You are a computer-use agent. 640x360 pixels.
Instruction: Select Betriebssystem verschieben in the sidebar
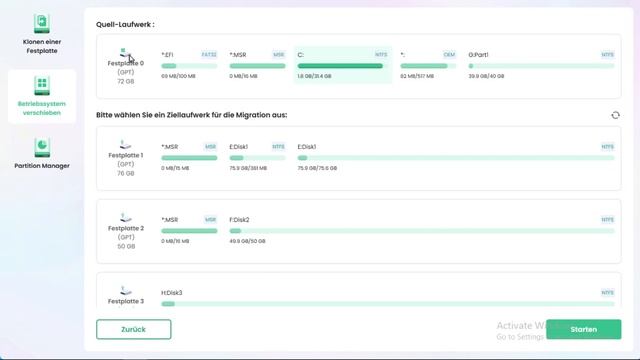pyautogui.click(x=42, y=97)
